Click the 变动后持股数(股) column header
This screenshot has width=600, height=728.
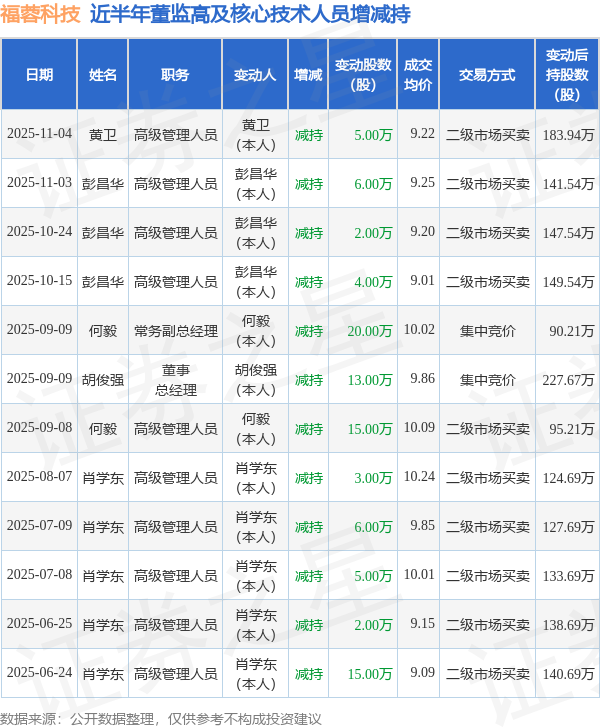tap(567, 74)
